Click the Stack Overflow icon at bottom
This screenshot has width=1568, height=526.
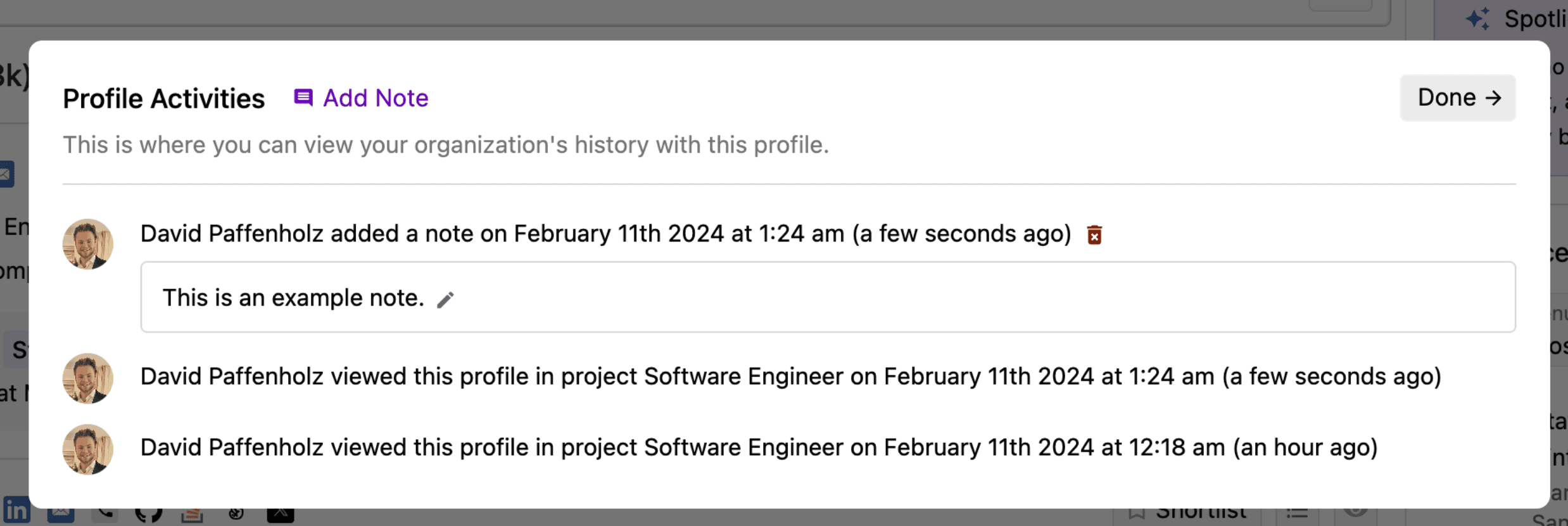(x=192, y=515)
